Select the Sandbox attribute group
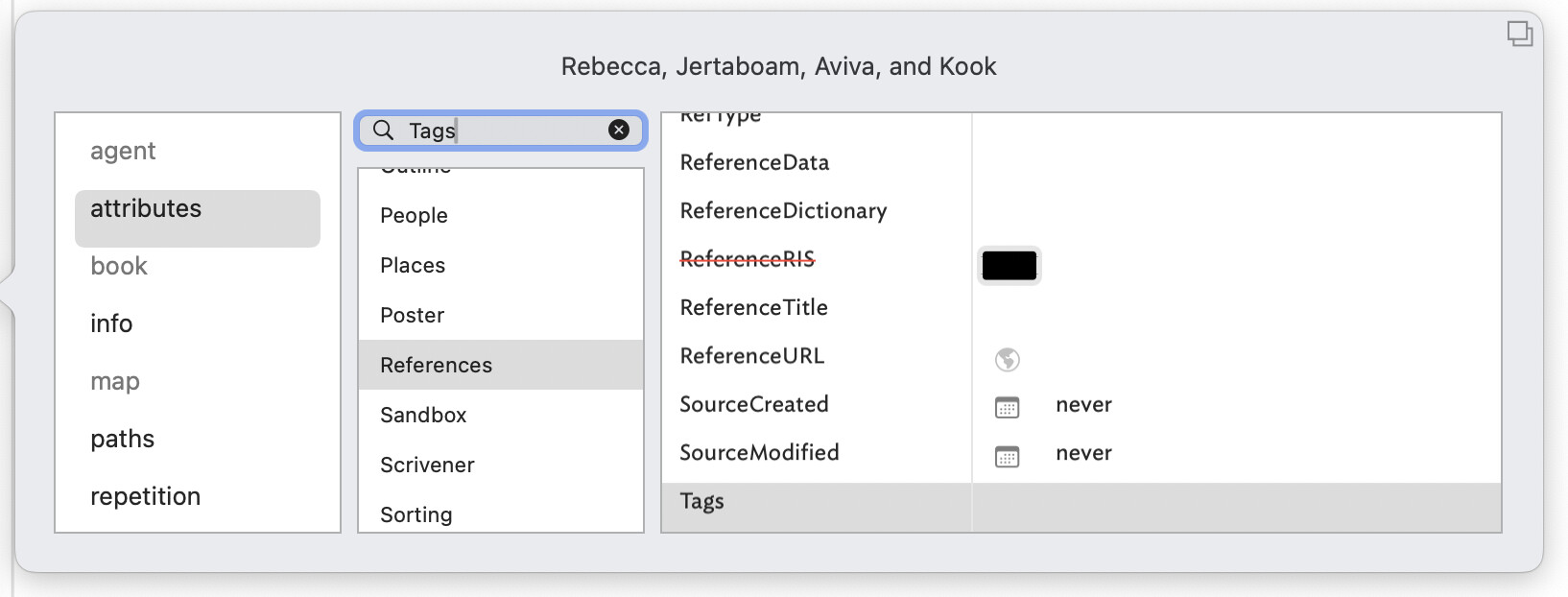This screenshot has width=1568, height=597. click(x=423, y=416)
